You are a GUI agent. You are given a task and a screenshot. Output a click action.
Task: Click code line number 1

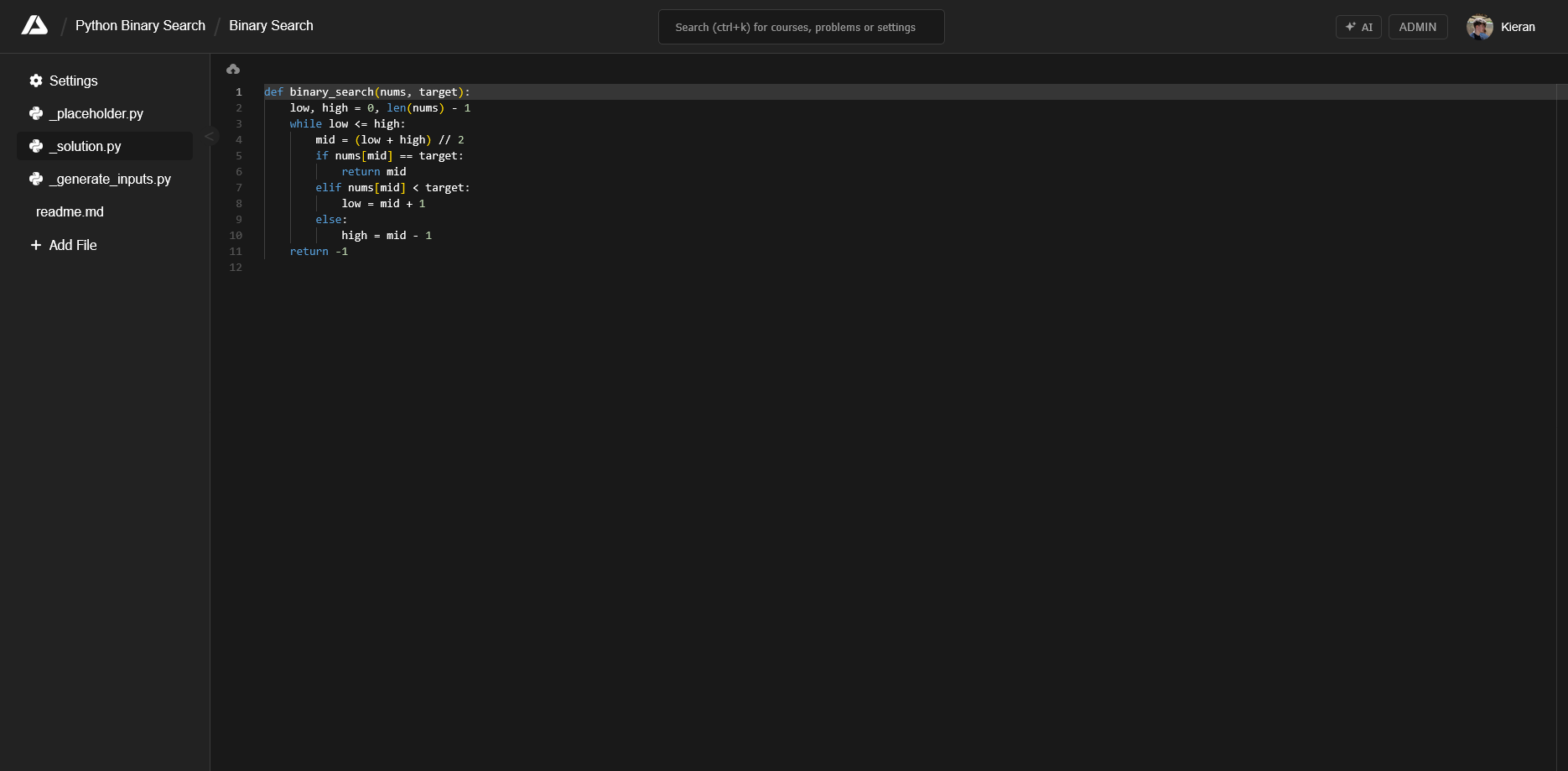(239, 91)
